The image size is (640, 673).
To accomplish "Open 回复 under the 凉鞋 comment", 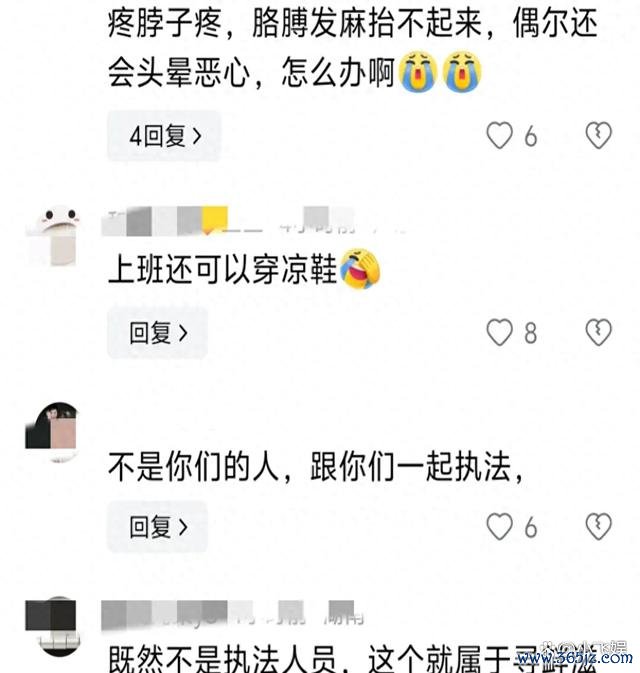I will (x=158, y=332).
